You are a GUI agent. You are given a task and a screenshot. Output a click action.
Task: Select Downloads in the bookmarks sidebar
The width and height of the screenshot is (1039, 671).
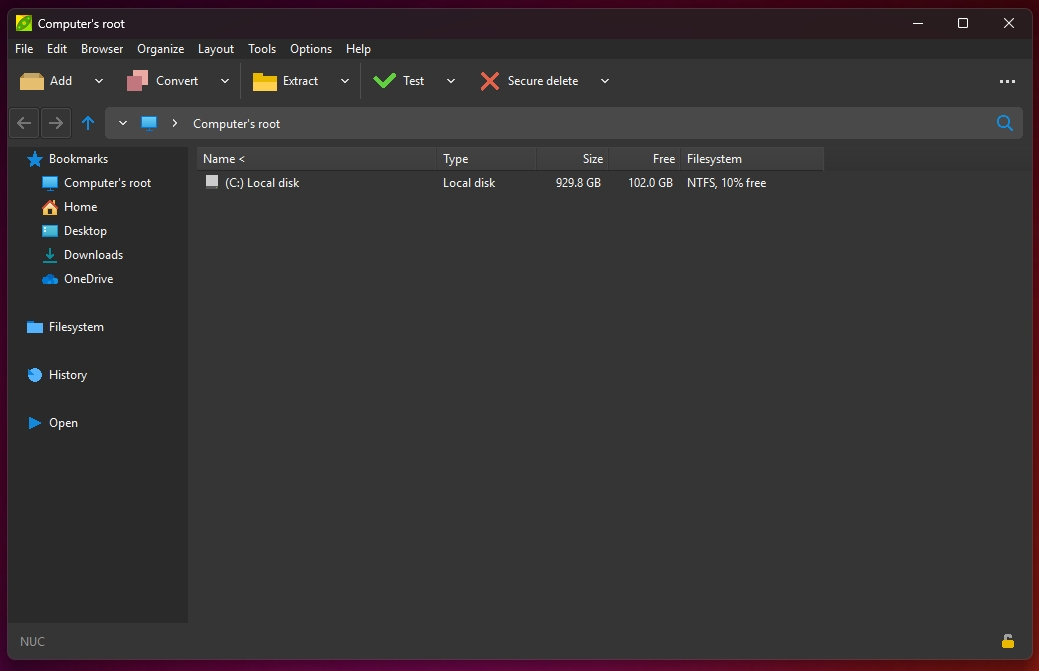click(93, 255)
